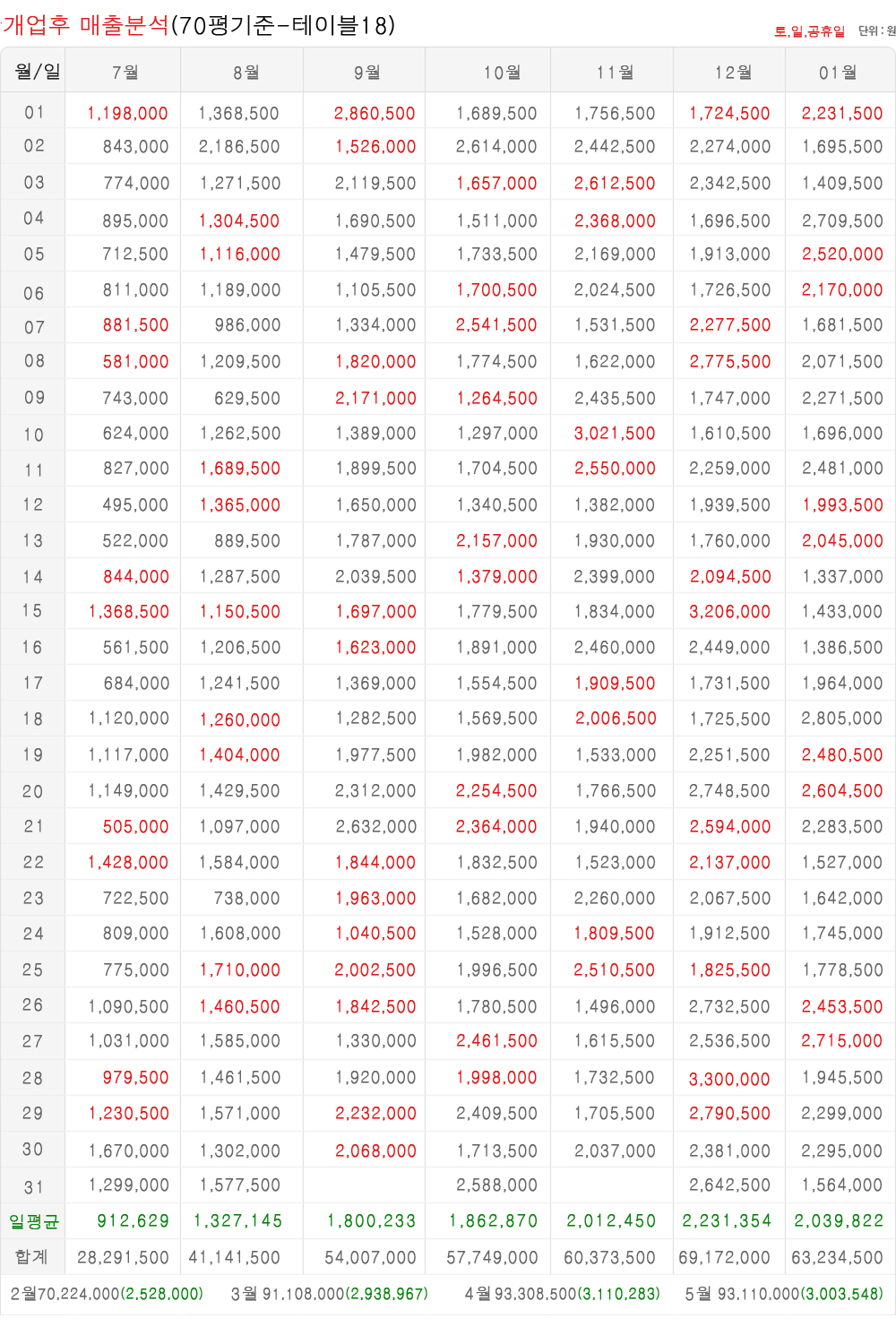Viewport: 896px width, 1344px height.
Task: Click the value 2,709,500
Action: tap(842, 221)
